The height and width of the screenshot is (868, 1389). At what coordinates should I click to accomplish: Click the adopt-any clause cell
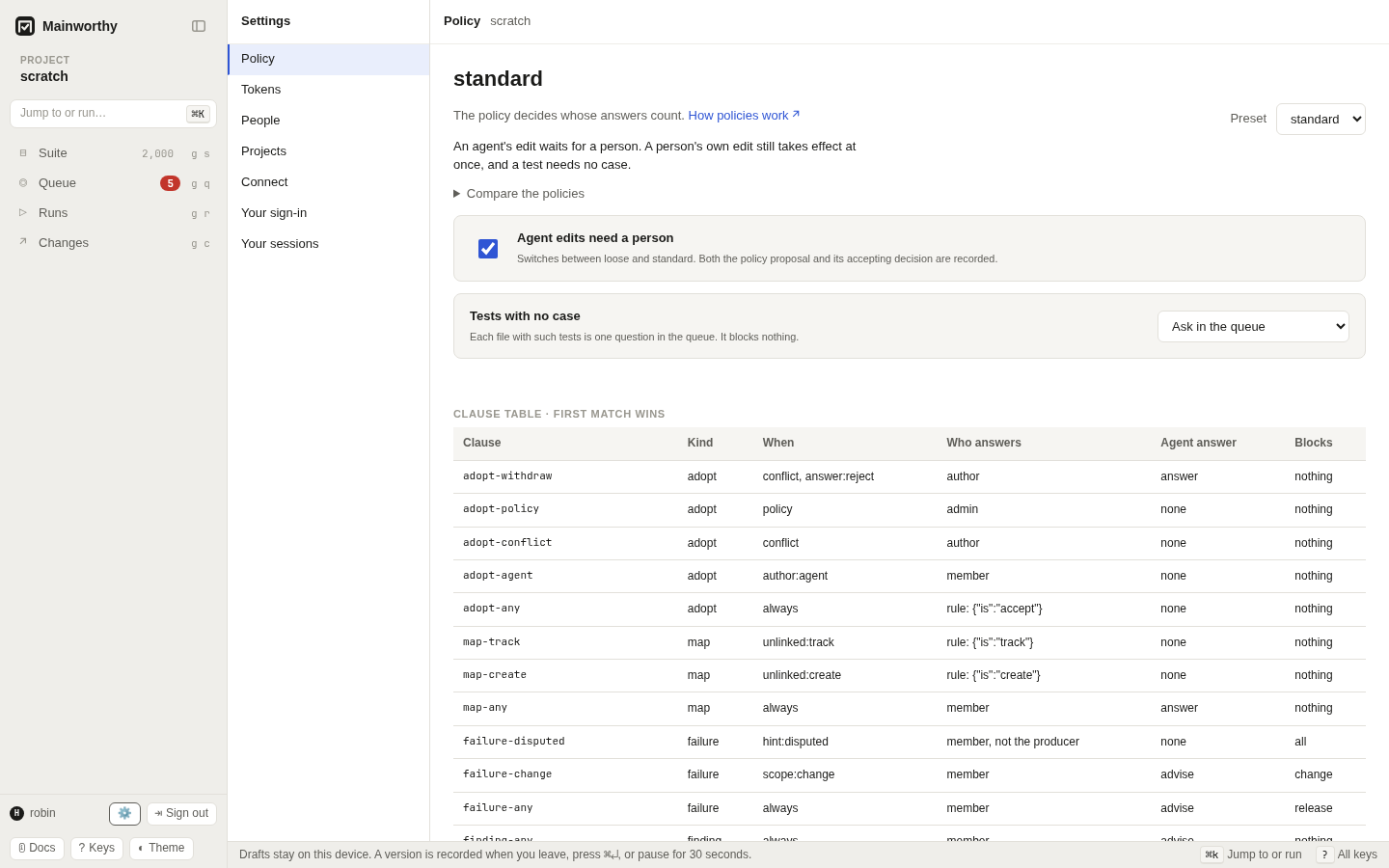tap(565, 609)
